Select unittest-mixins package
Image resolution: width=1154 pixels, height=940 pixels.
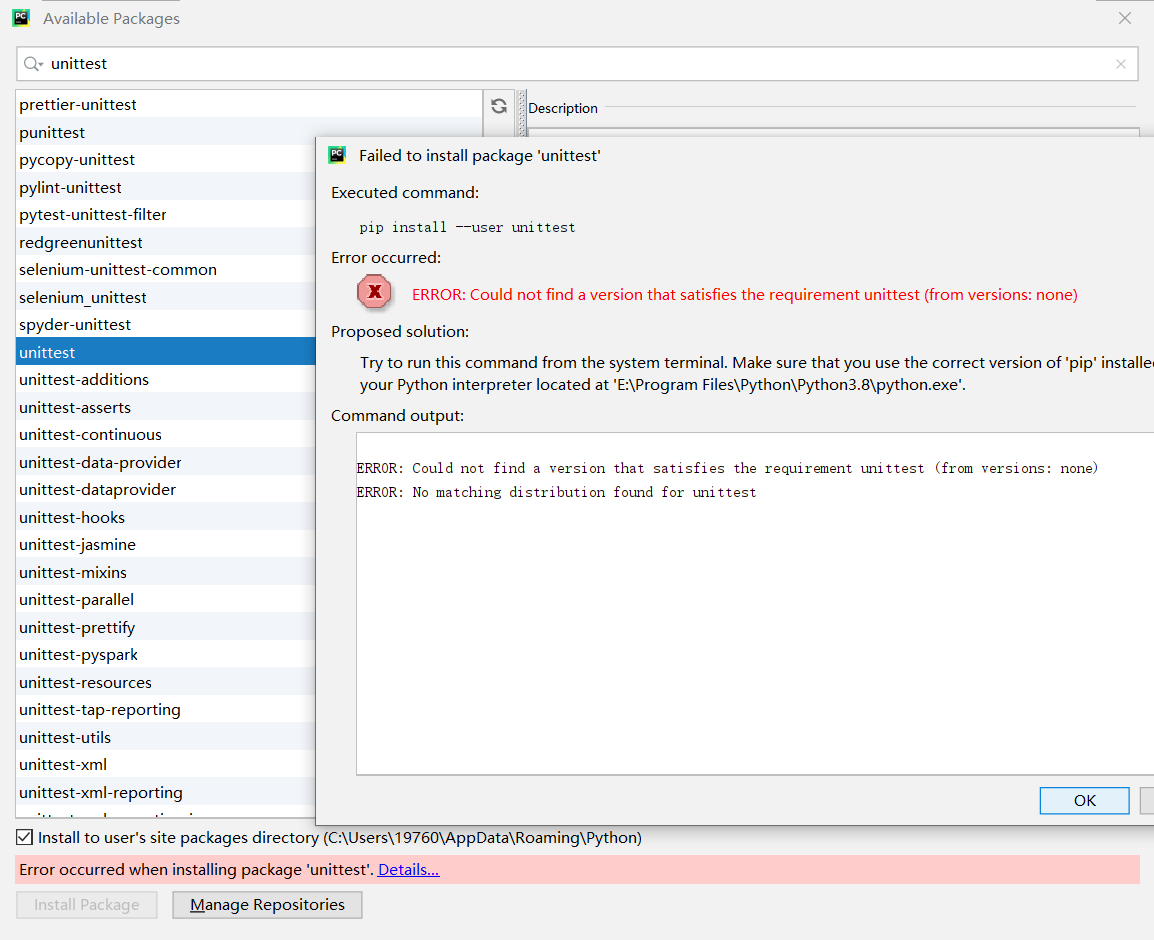click(166, 572)
